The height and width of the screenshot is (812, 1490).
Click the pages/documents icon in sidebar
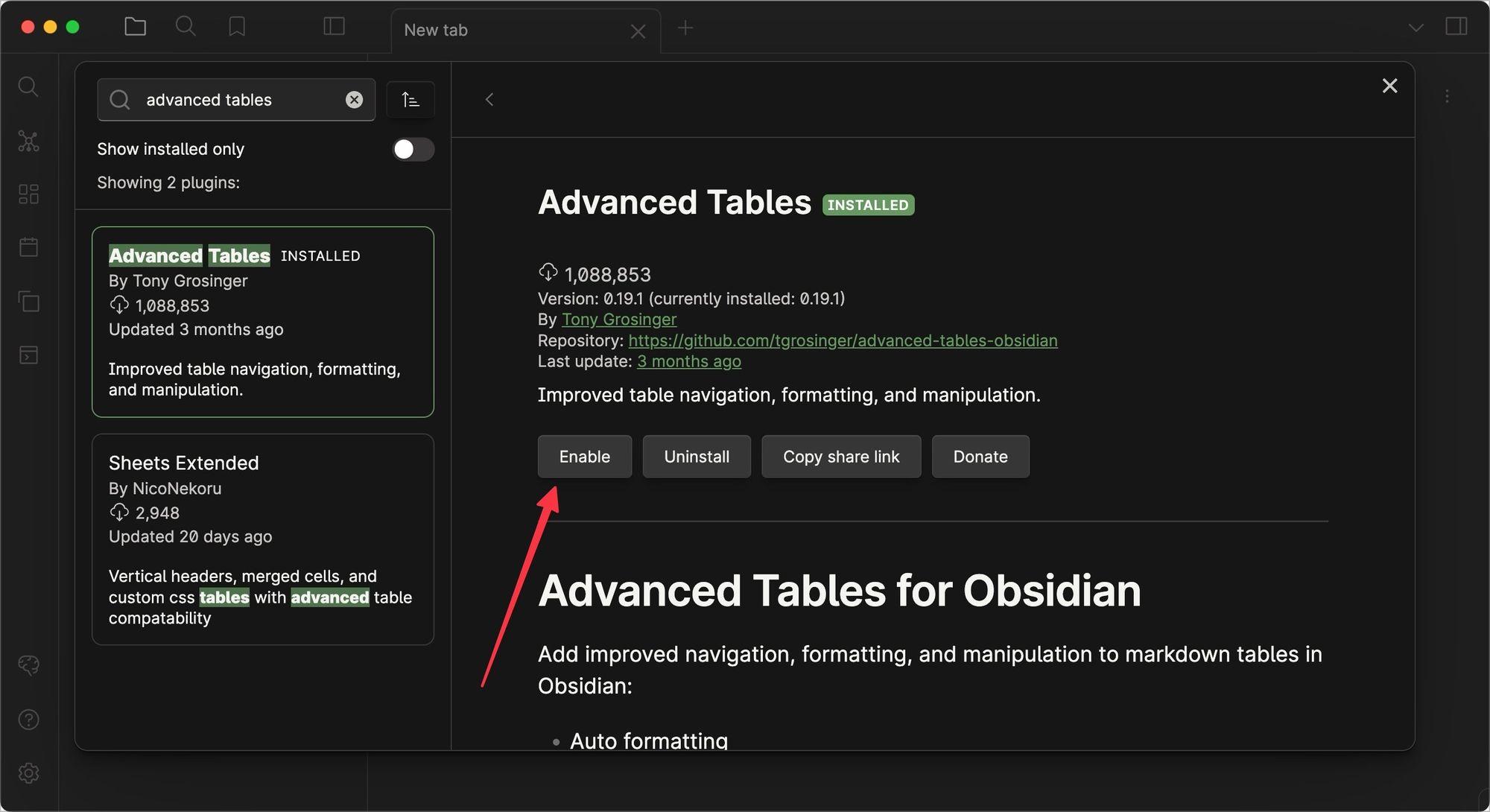(27, 301)
